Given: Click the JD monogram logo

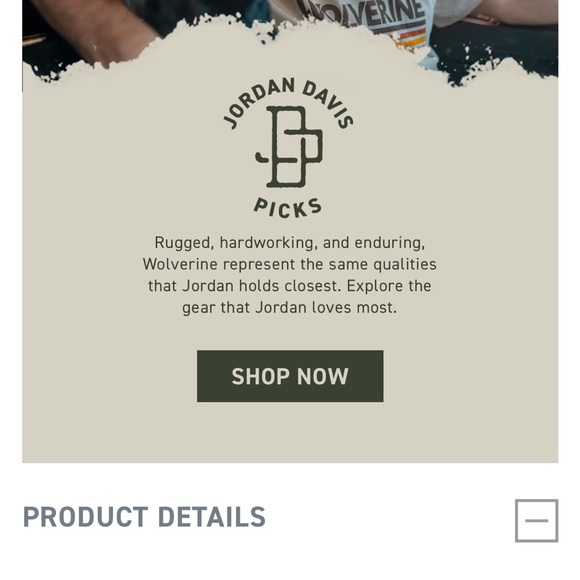Looking at the screenshot, I should 289,146.
